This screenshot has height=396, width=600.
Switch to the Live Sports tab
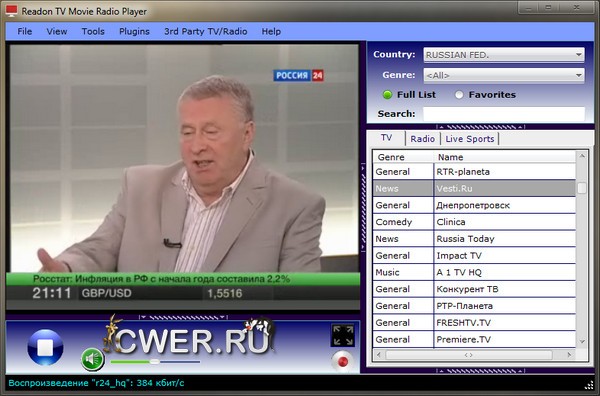point(470,139)
